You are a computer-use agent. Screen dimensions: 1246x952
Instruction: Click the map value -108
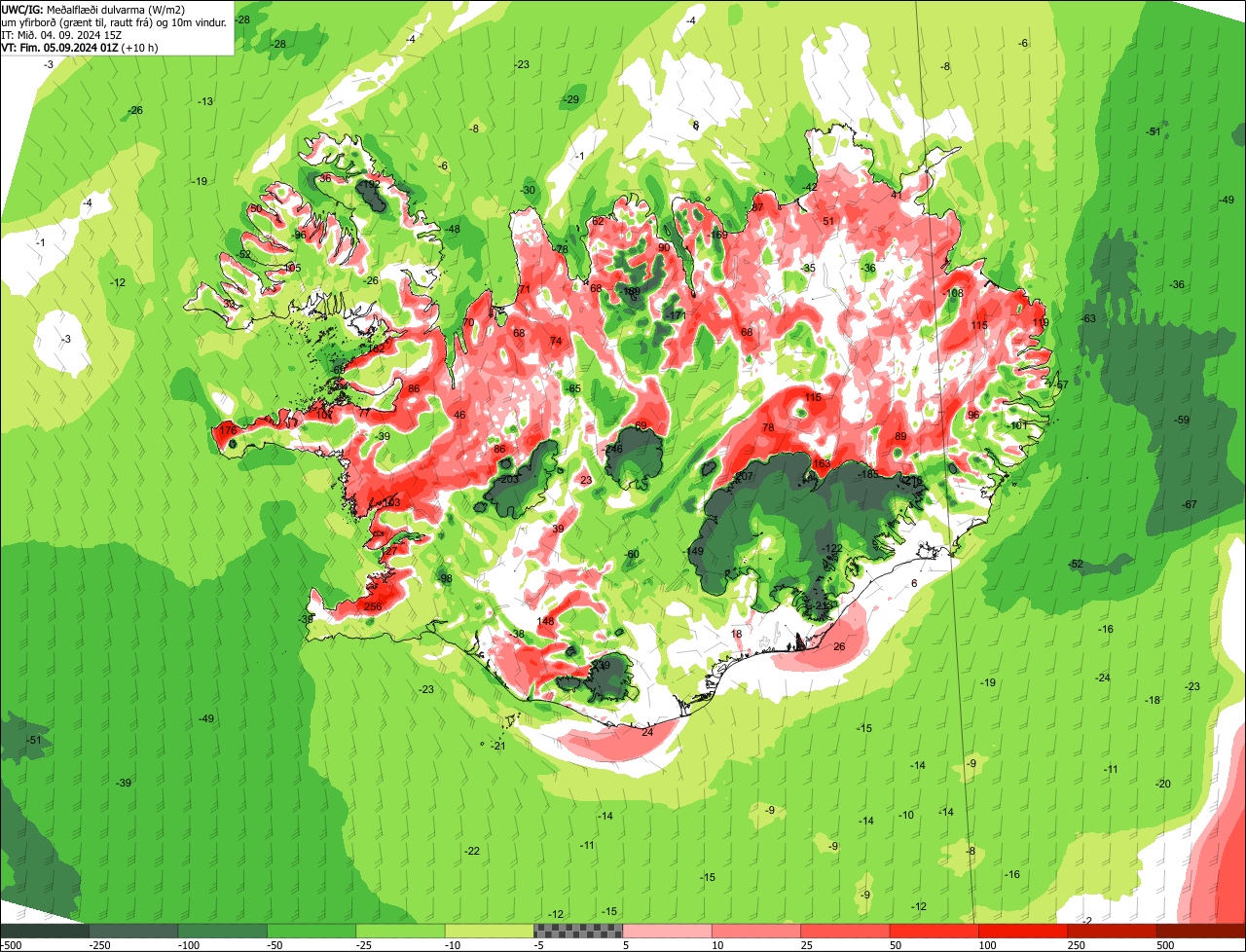(953, 293)
